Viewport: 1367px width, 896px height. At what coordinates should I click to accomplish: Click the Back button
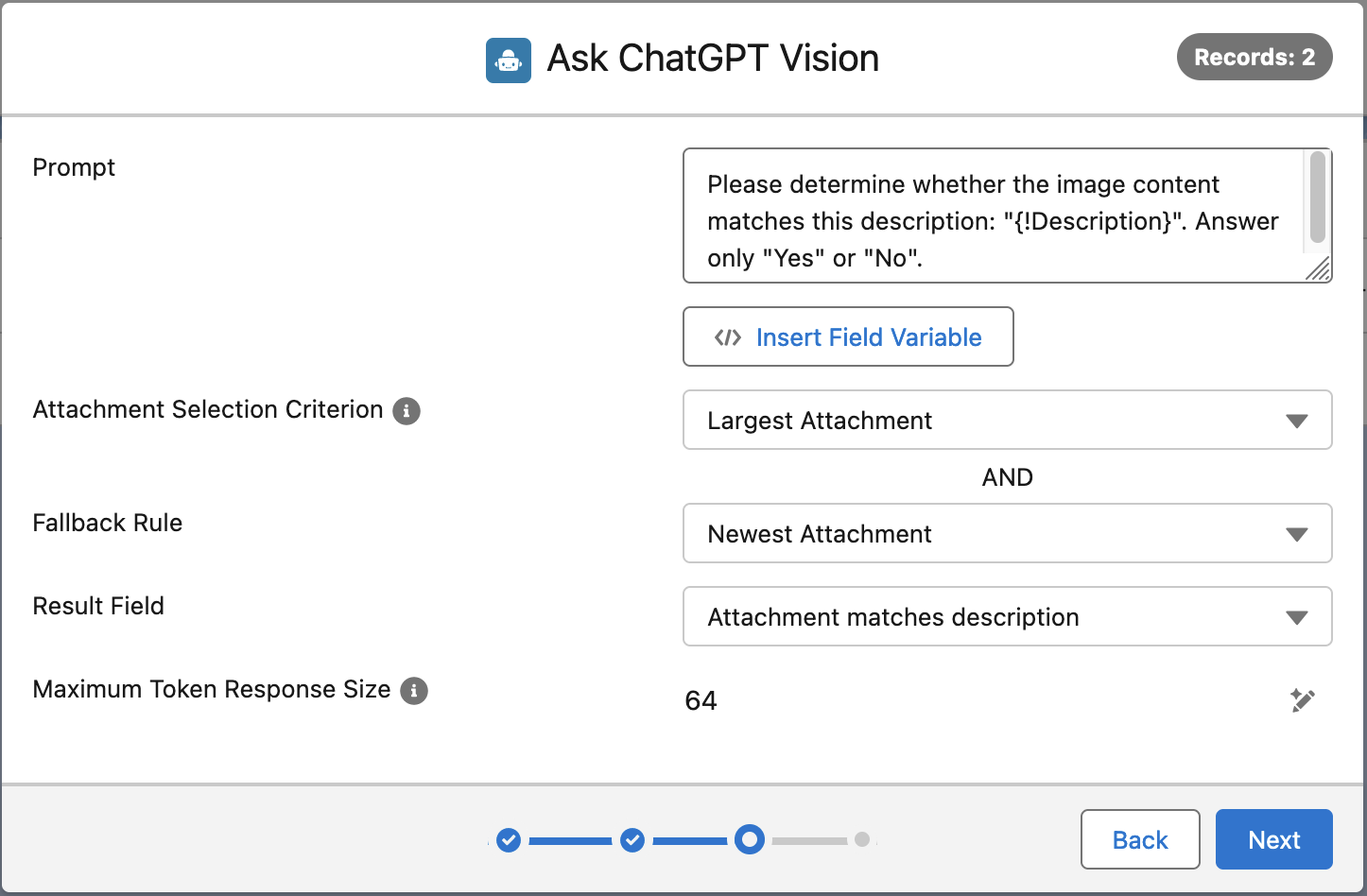[x=1140, y=839]
